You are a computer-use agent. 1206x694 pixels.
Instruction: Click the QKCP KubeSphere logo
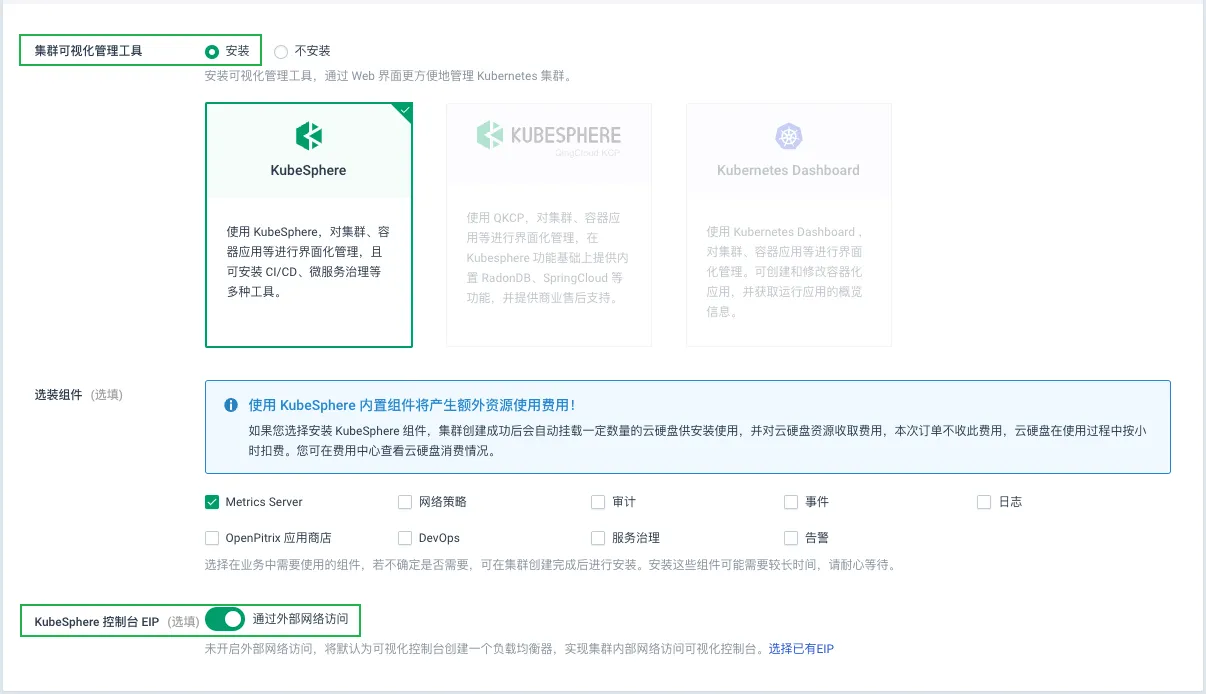click(x=548, y=136)
